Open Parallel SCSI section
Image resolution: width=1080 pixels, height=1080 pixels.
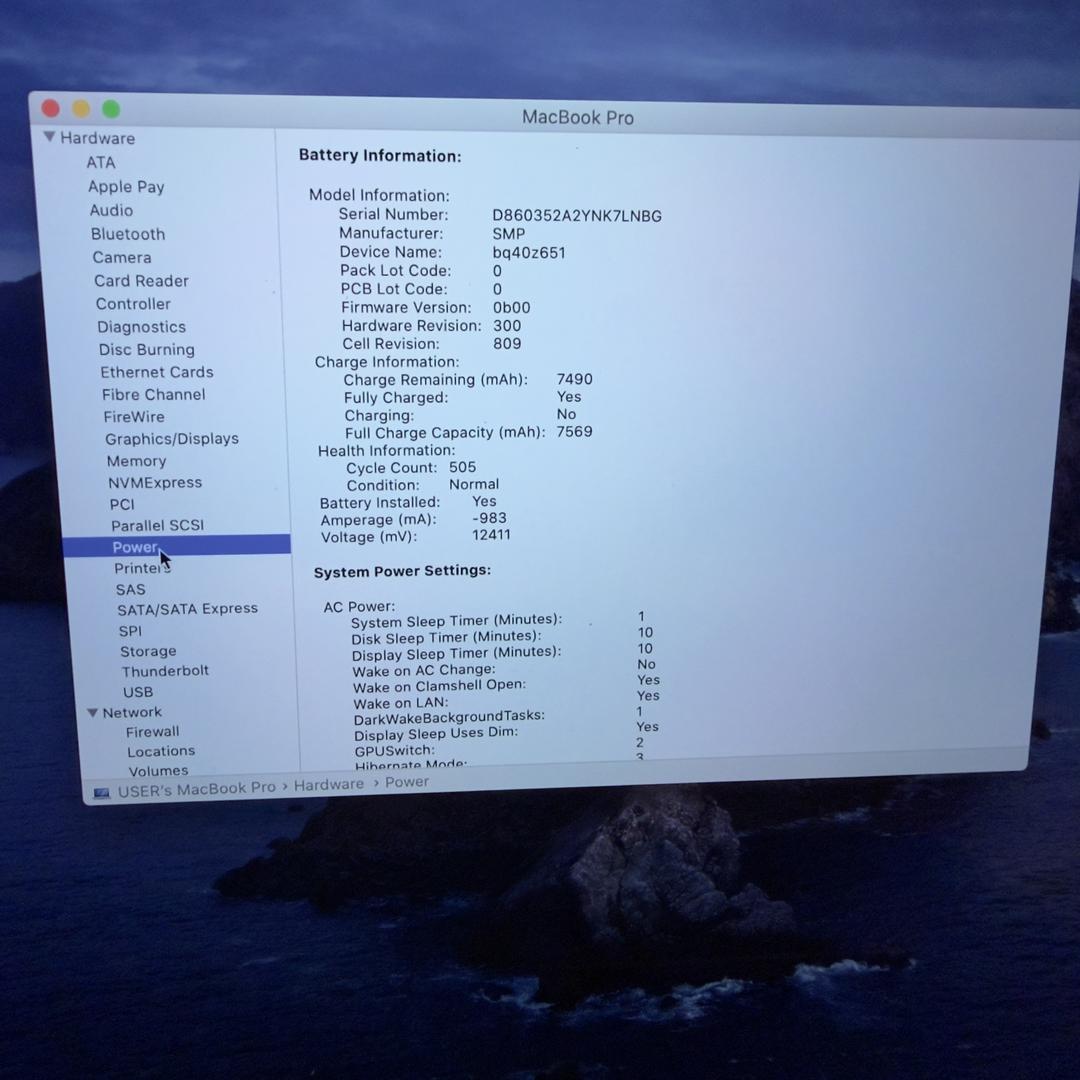[158, 526]
